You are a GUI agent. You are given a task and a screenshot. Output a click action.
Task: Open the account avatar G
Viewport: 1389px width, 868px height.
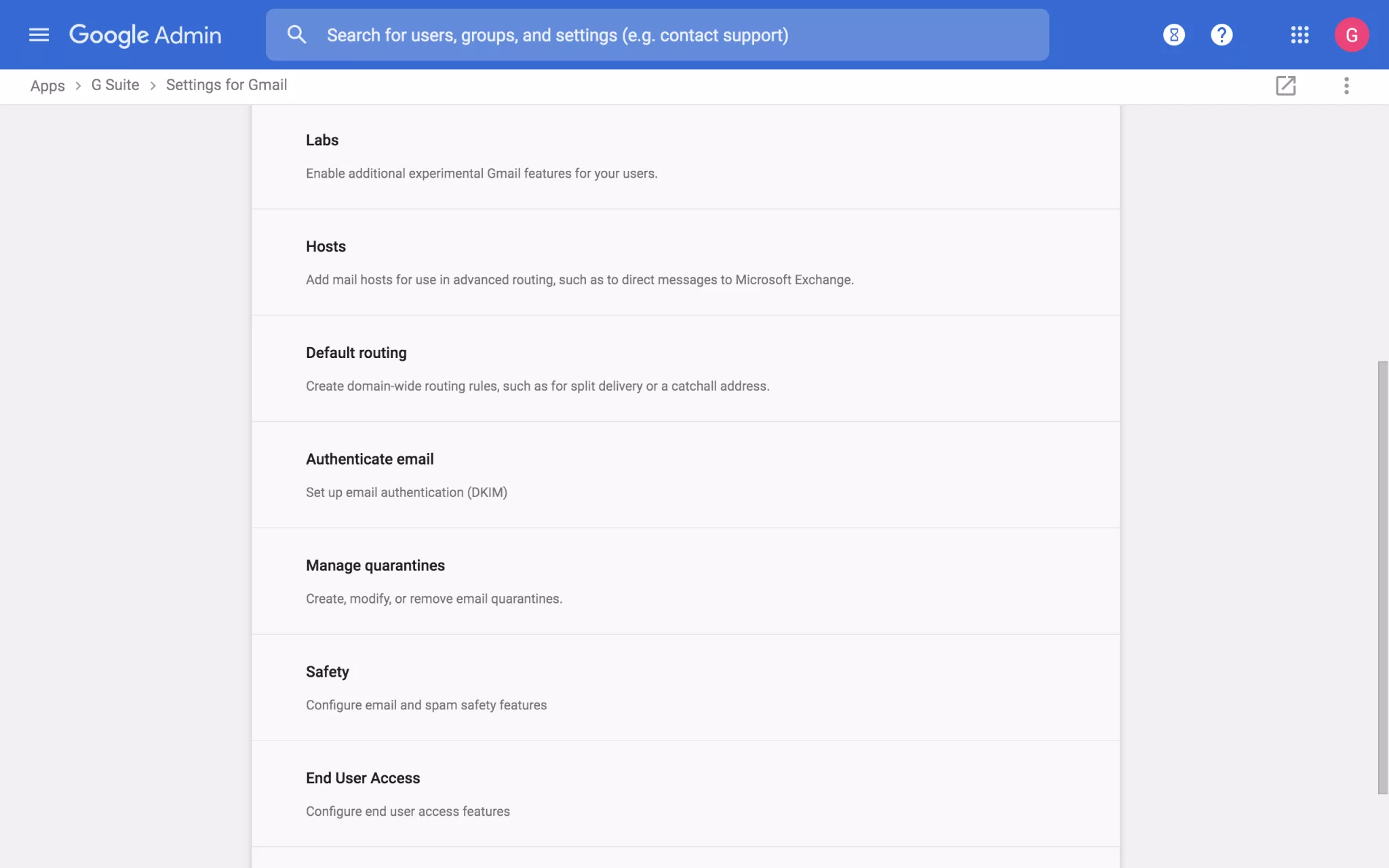point(1351,35)
